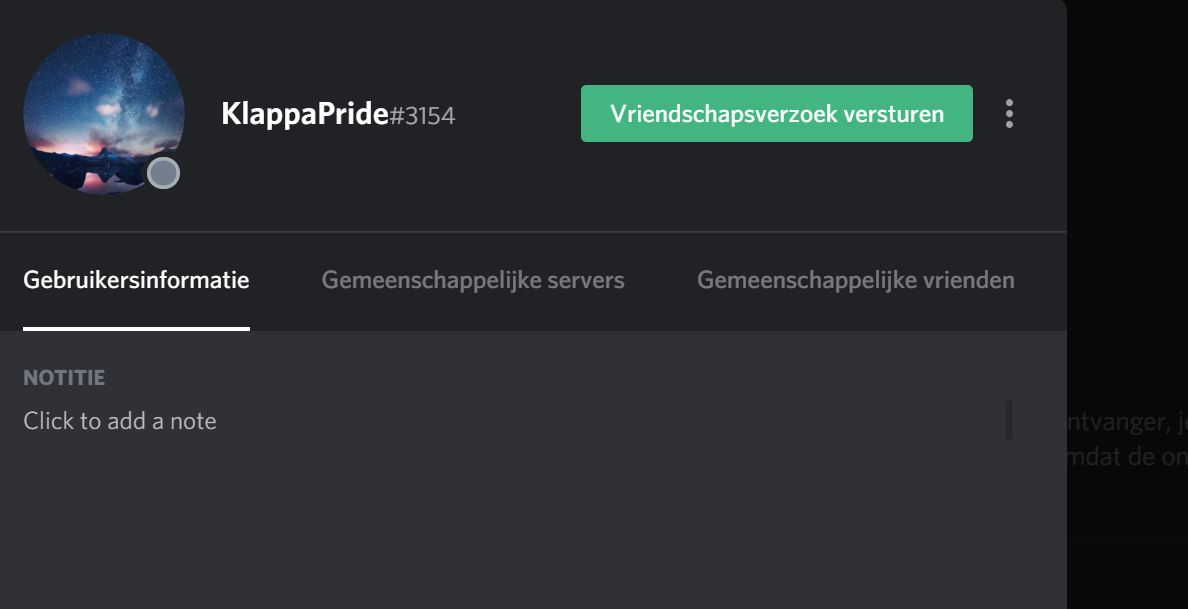Click the NOTITIE section heading
Viewport: 1188px width, 609px height.
(64, 377)
